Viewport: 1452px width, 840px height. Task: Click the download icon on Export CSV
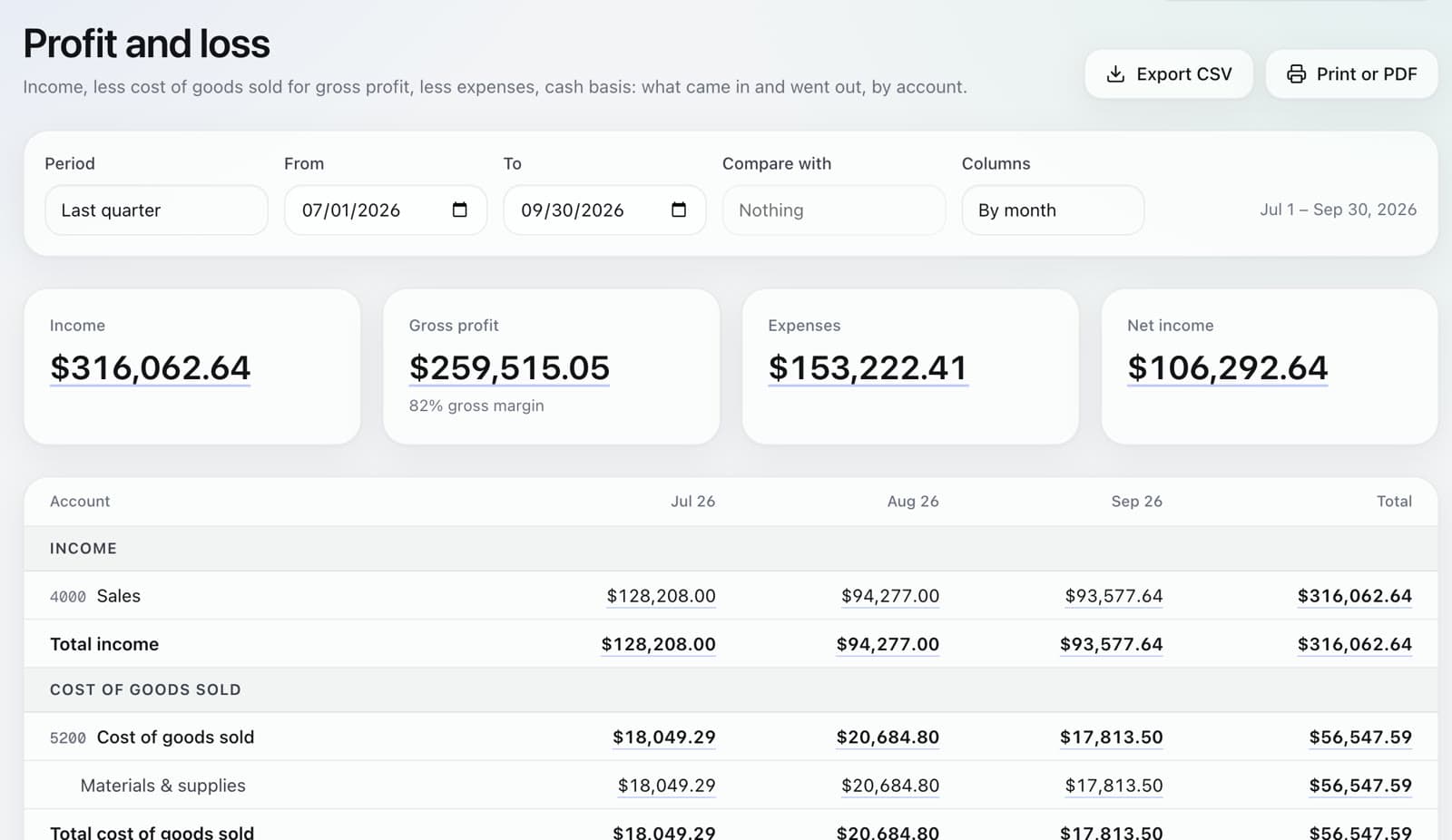[1116, 74]
